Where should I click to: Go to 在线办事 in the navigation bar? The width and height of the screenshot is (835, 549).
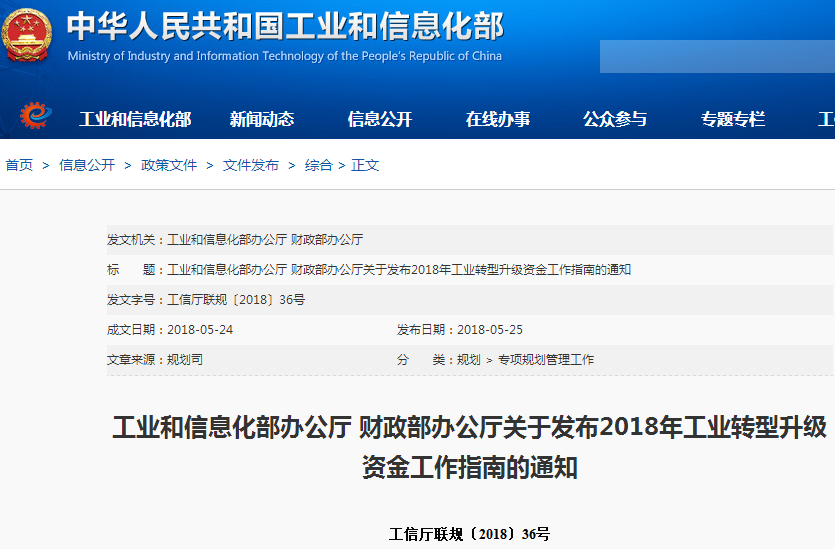point(498,119)
